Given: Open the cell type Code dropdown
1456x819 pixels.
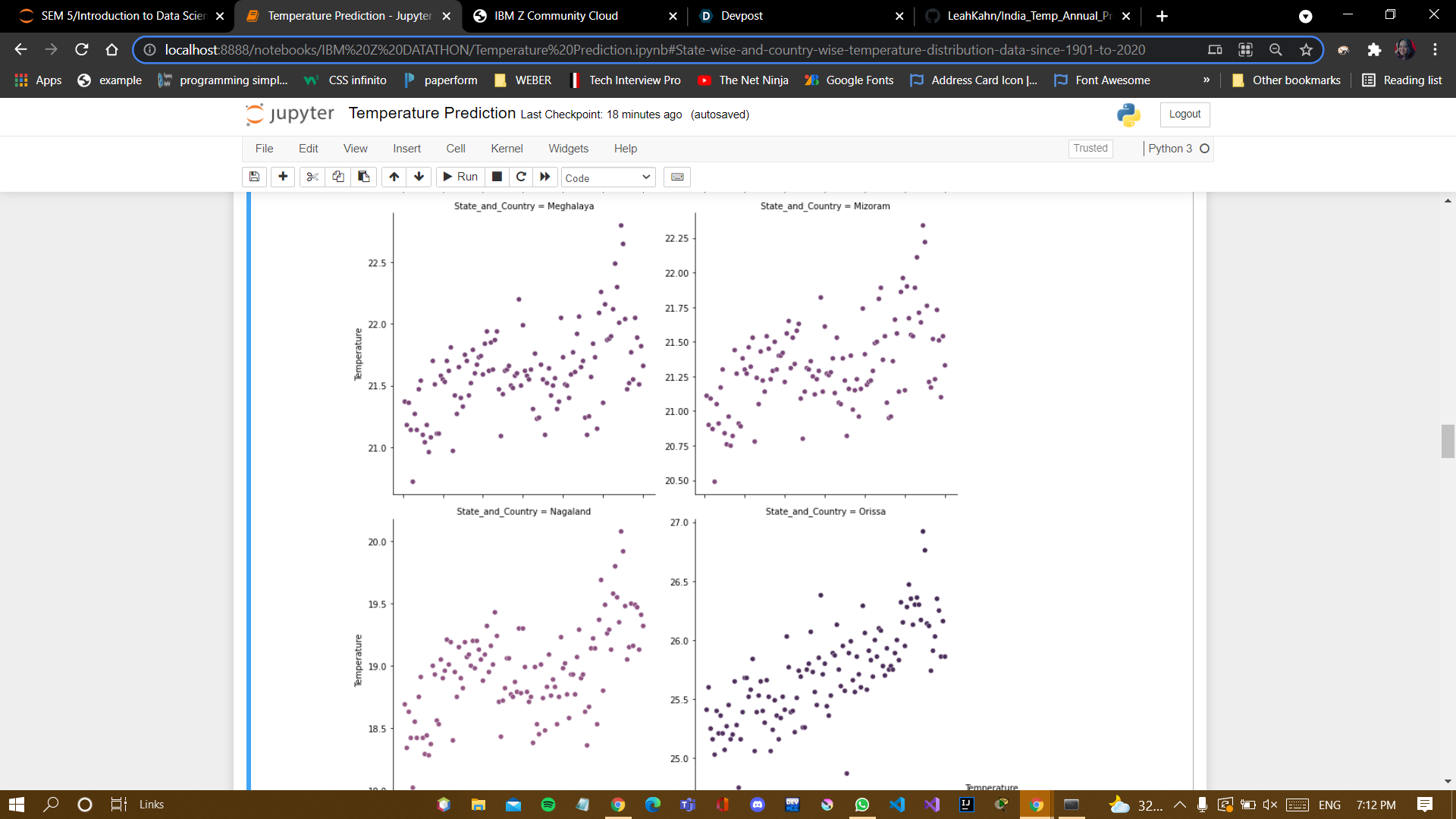Looking at the screenshot, I should pyautogui.click(x=607, y=177).
